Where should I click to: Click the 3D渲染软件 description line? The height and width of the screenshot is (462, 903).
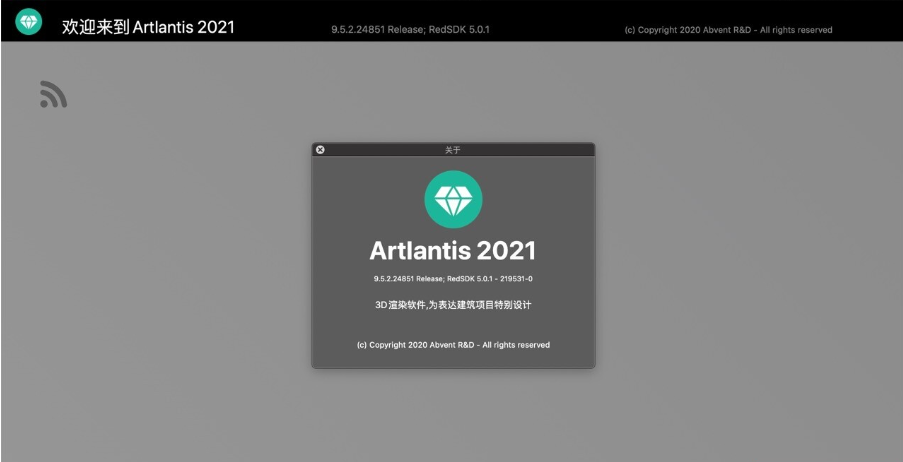tap(453, 305)
